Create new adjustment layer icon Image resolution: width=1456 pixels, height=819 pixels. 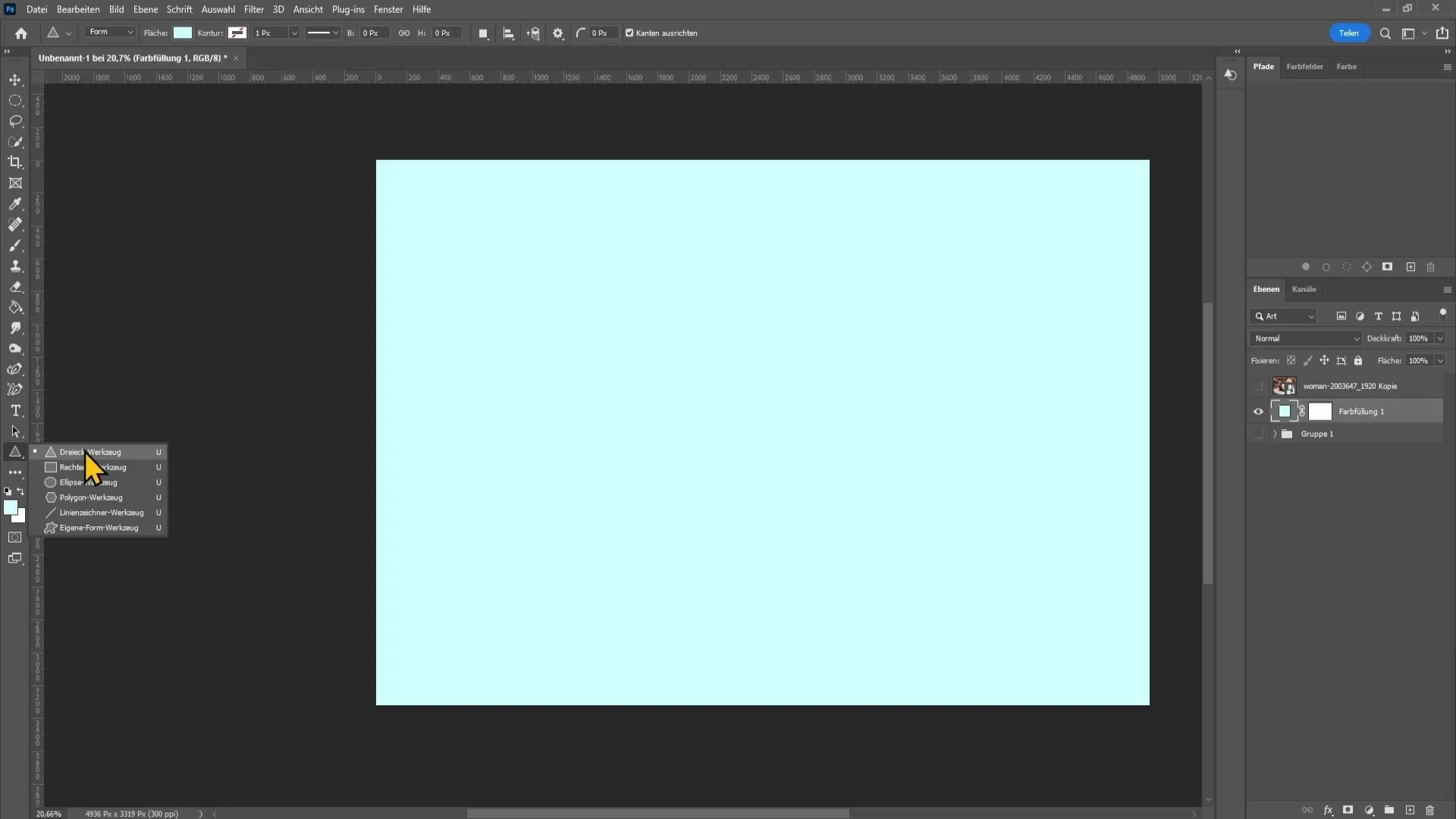pyautogui.click(x=1370, y=811)
